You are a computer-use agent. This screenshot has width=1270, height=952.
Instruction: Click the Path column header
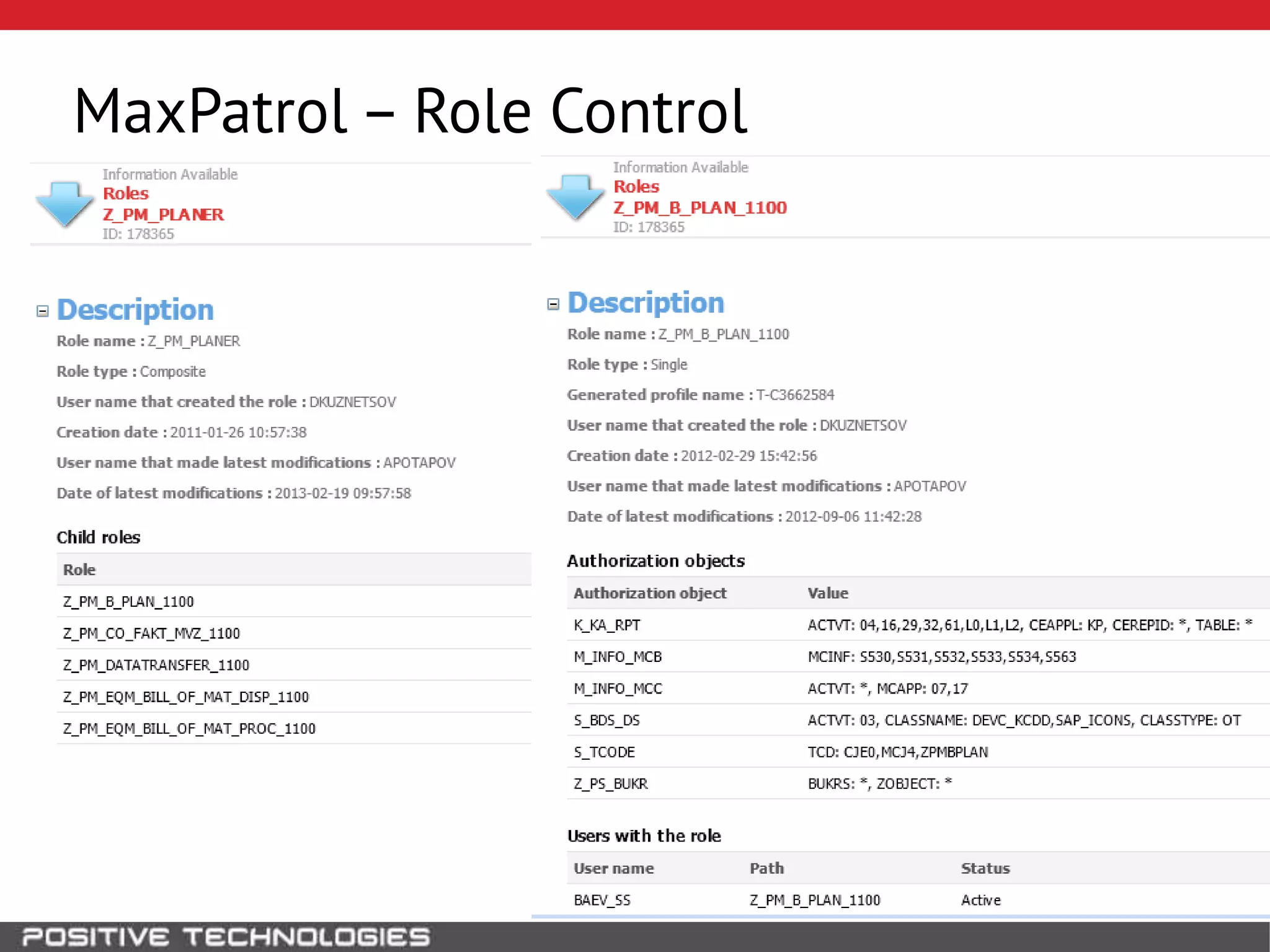pos(766,868)
